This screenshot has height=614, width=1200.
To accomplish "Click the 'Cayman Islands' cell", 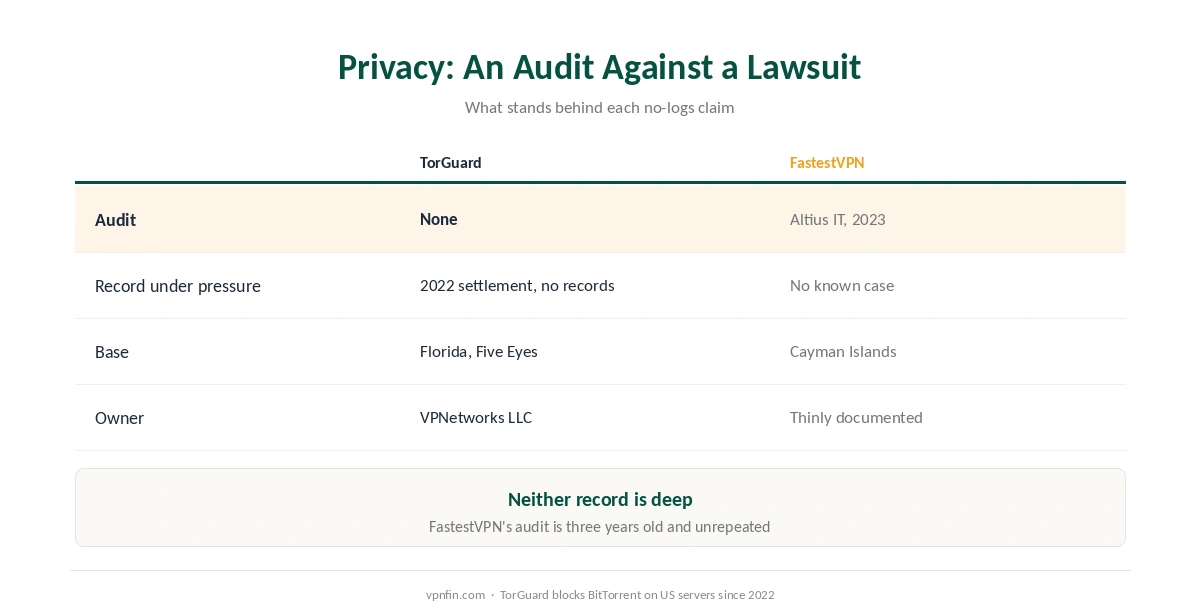I will pyautogui.click(x=842, y=351).
